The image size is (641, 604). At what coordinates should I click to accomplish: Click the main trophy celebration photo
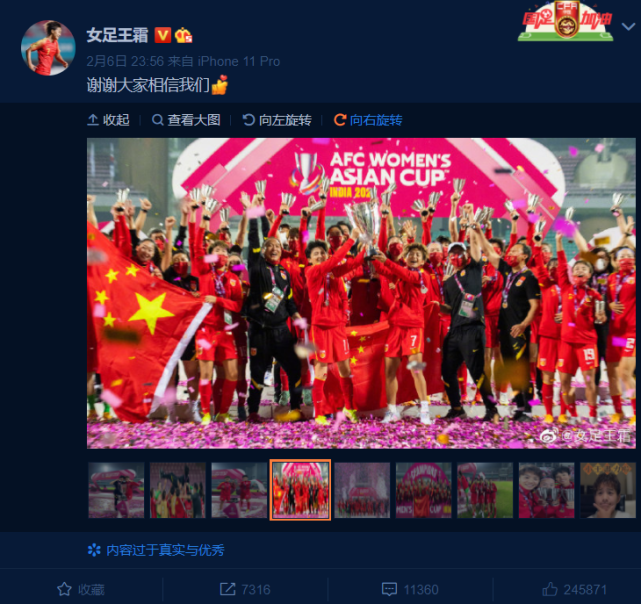(361, 293)
